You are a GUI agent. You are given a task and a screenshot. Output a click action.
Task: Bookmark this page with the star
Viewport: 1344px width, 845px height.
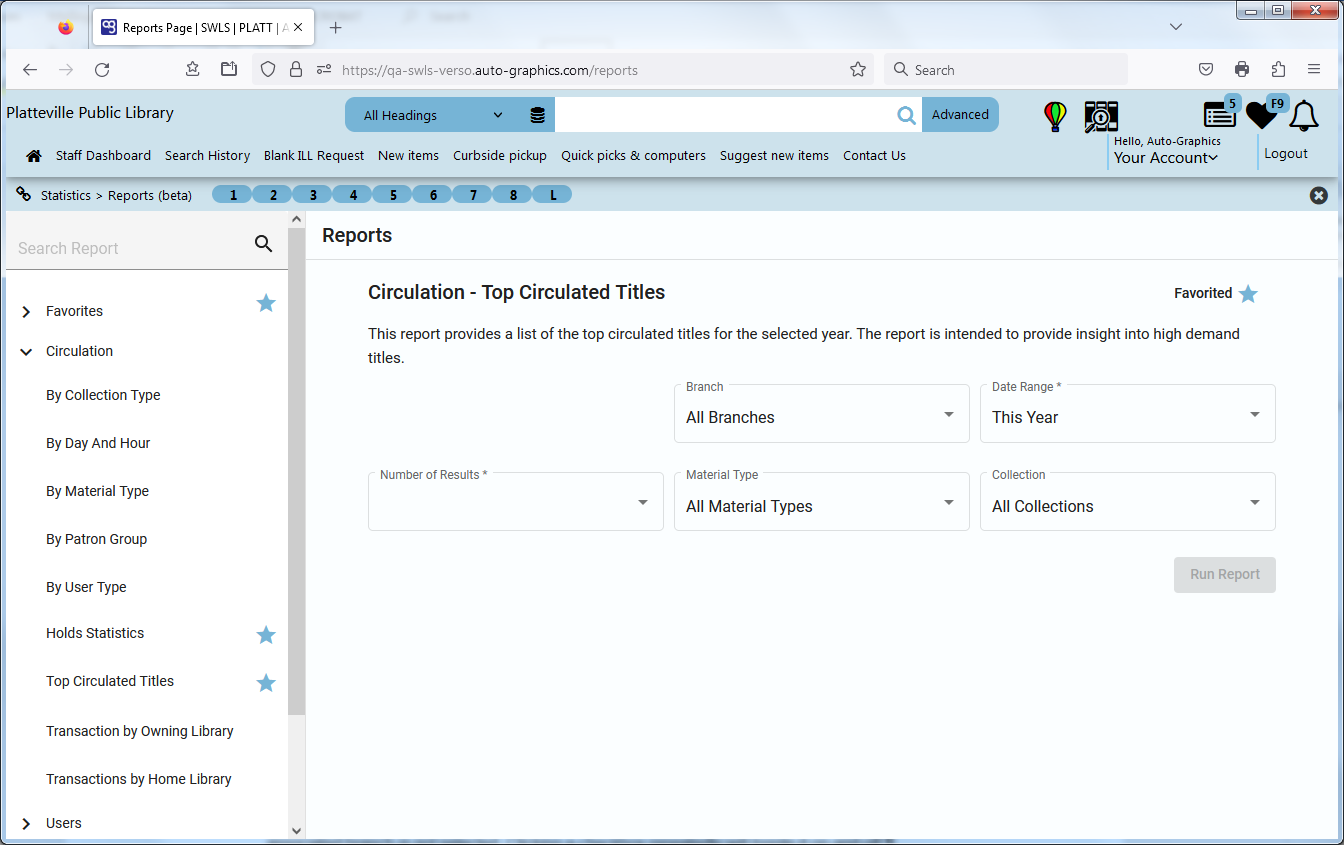858,70
